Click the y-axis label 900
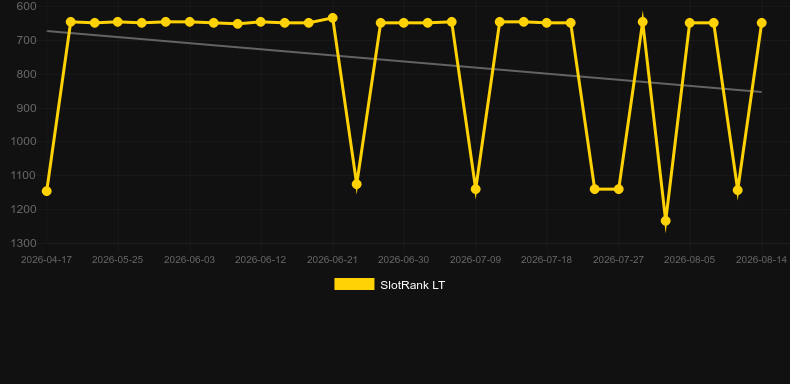 coord(27,108)
